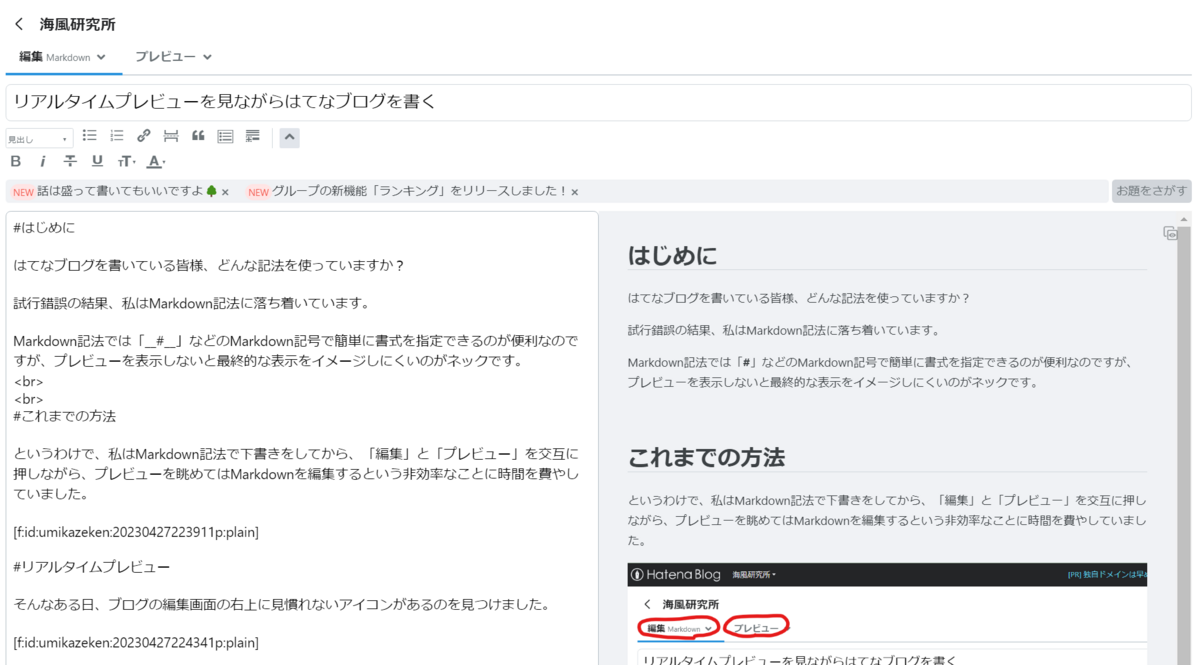
Task: Dismiss the 話は盛って書いてもいいですよ notice
Action: tap(225, 192)
